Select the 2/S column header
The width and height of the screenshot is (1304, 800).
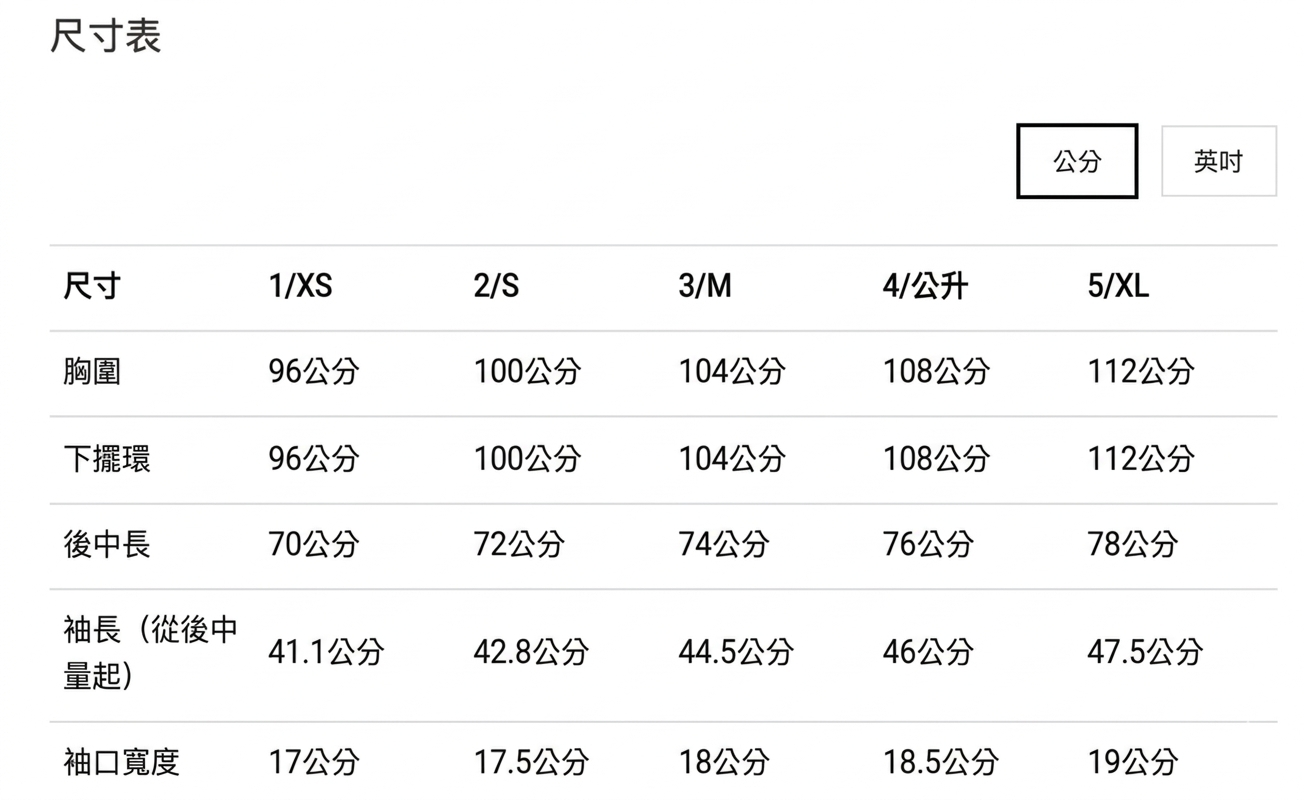click(x=496, y=287)
